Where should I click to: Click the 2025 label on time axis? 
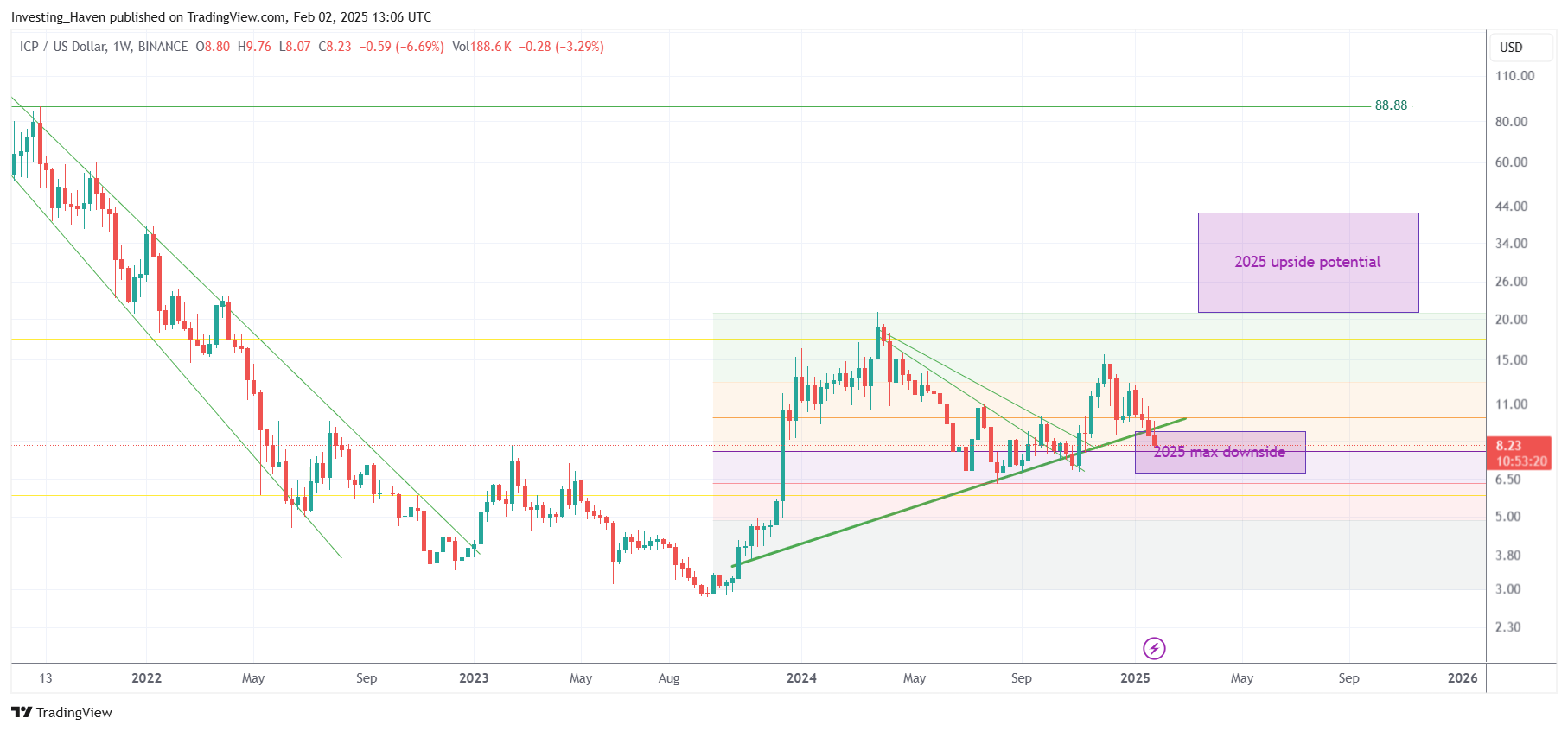click(1135, 677)
